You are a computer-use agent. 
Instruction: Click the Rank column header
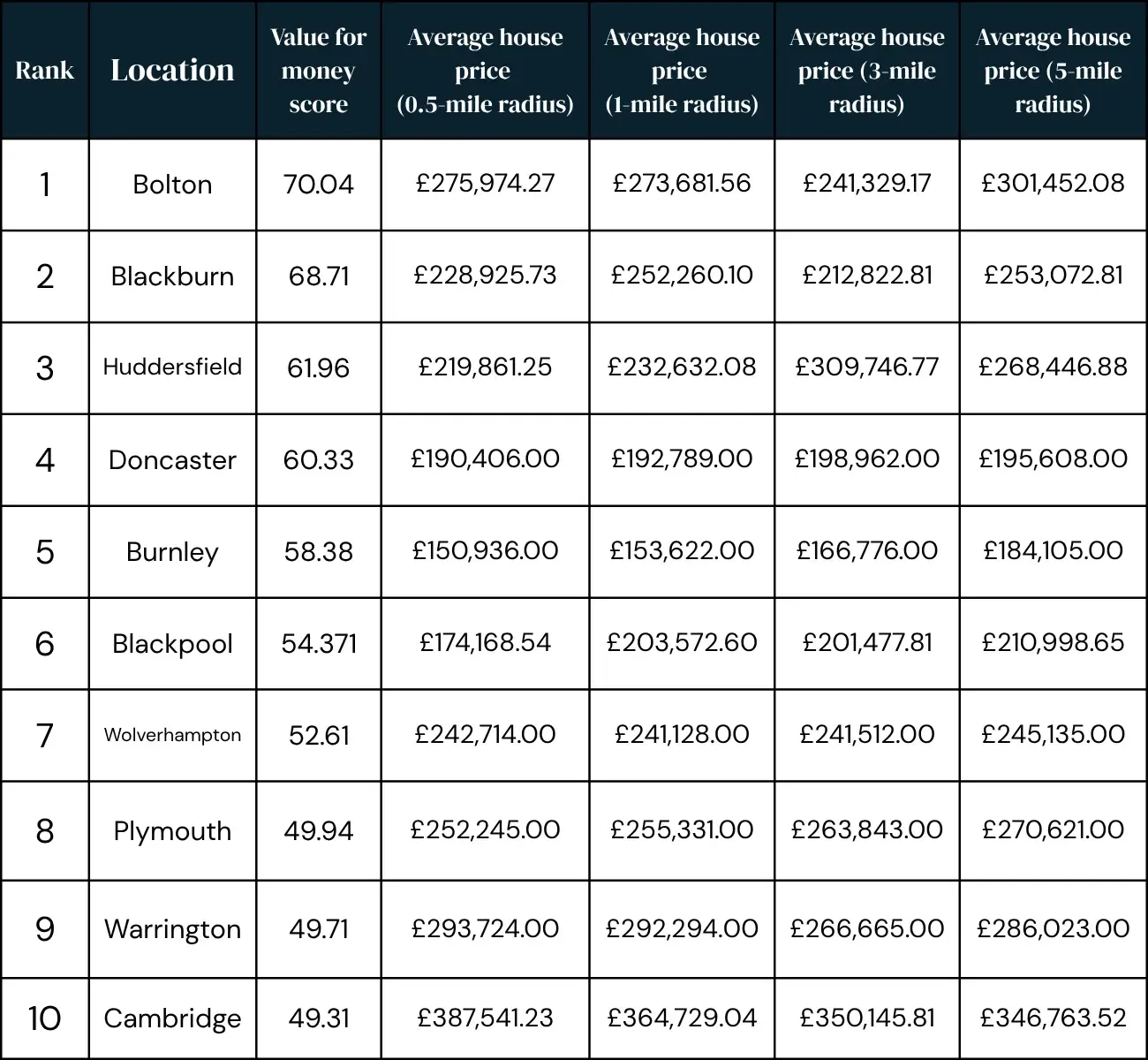tap(45, 71)
